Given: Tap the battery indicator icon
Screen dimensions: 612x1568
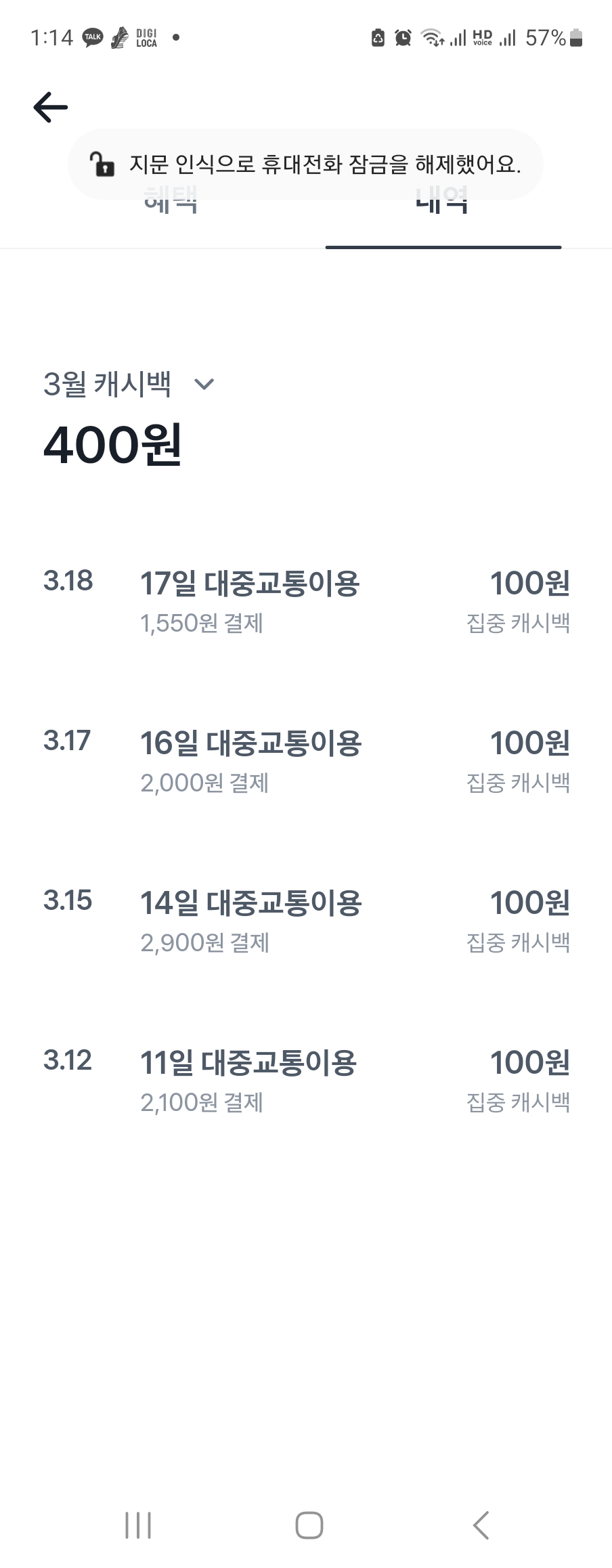Looking at the screenshot, I should (576, 38).
